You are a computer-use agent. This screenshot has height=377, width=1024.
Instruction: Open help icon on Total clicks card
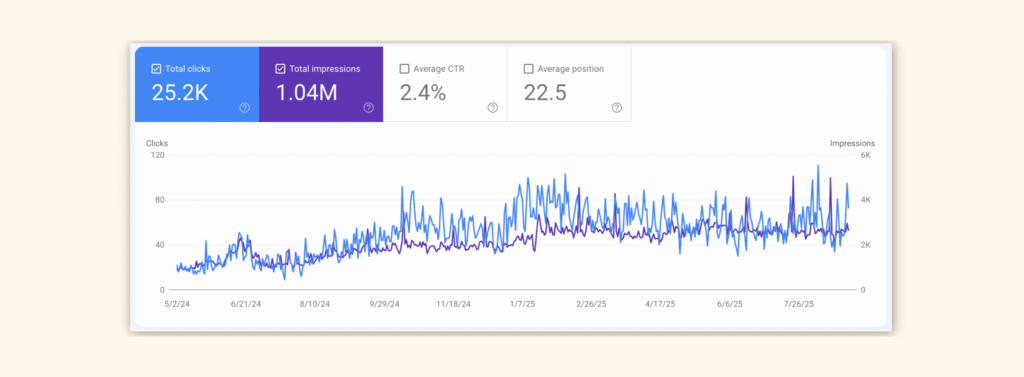[244, 108]
